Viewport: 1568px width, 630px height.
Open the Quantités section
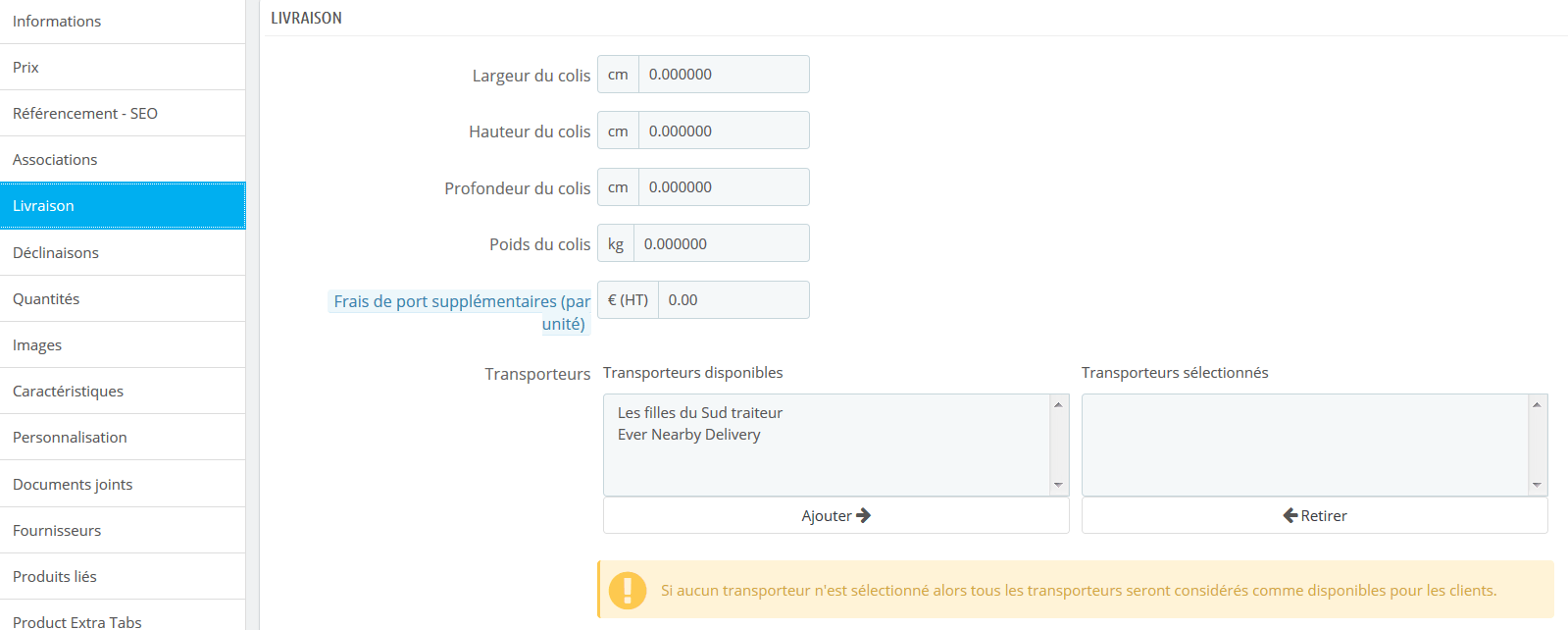(x=46, y=298)
